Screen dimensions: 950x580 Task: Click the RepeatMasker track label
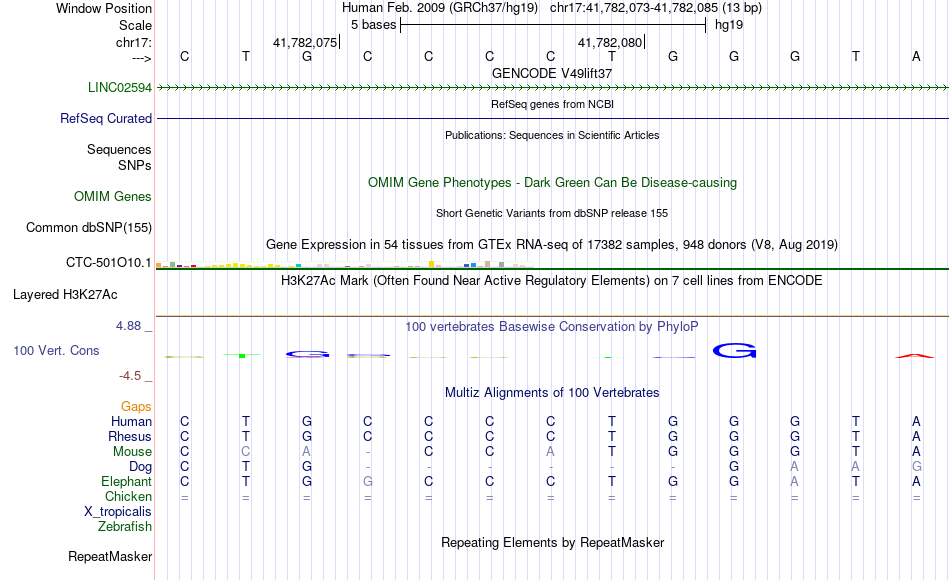click(110, 556)
